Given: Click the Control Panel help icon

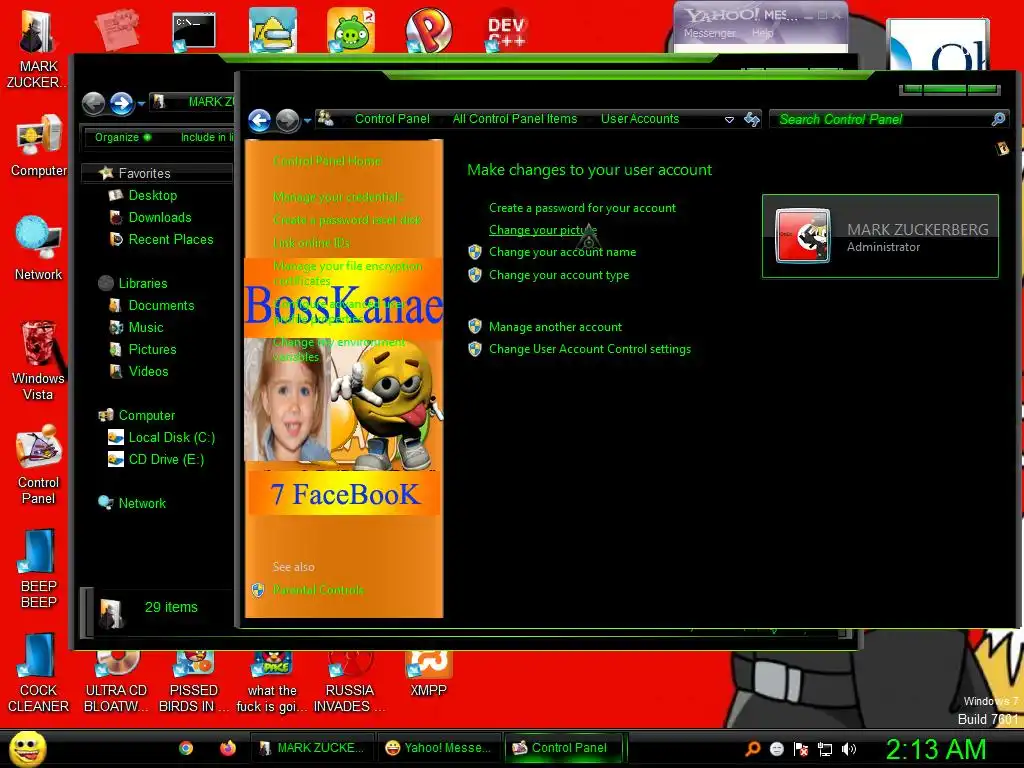Looking at the screenshot, I should pyautogui.click(x=1002, y=149).
